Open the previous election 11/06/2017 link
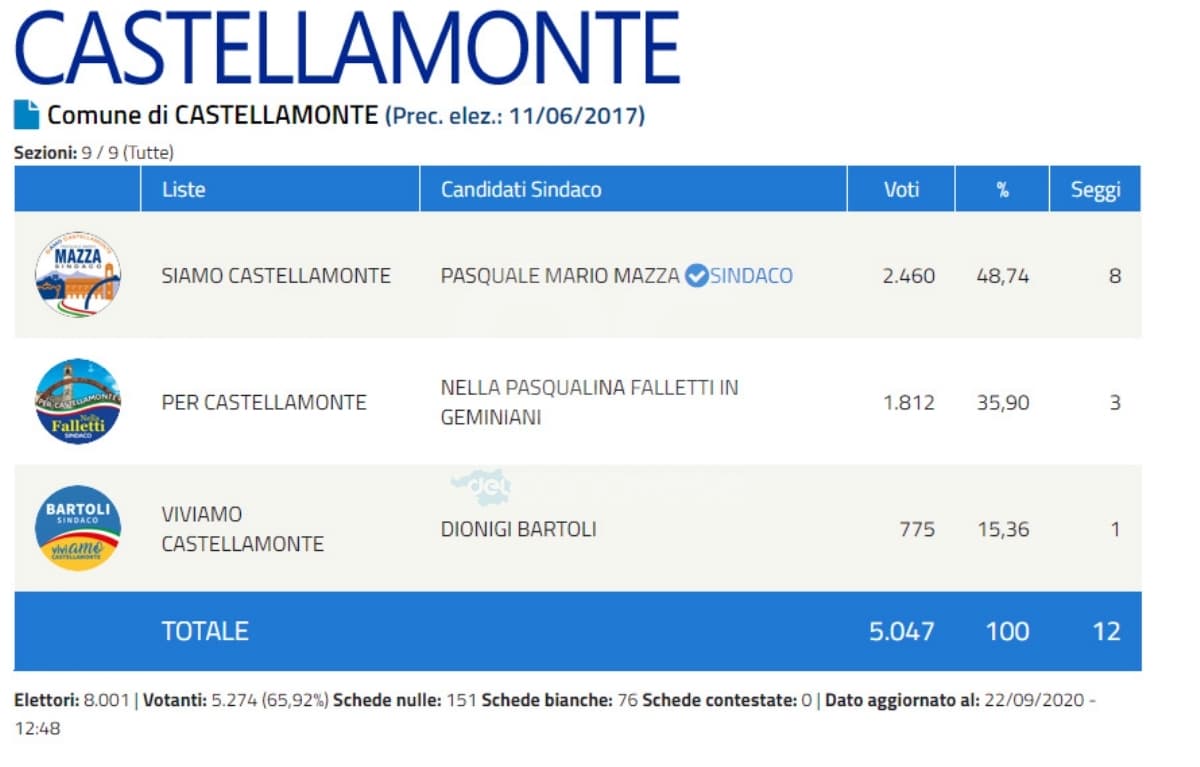Image resolution: width=1200 pixels, height=767 pixels. (x=515, y=116)
